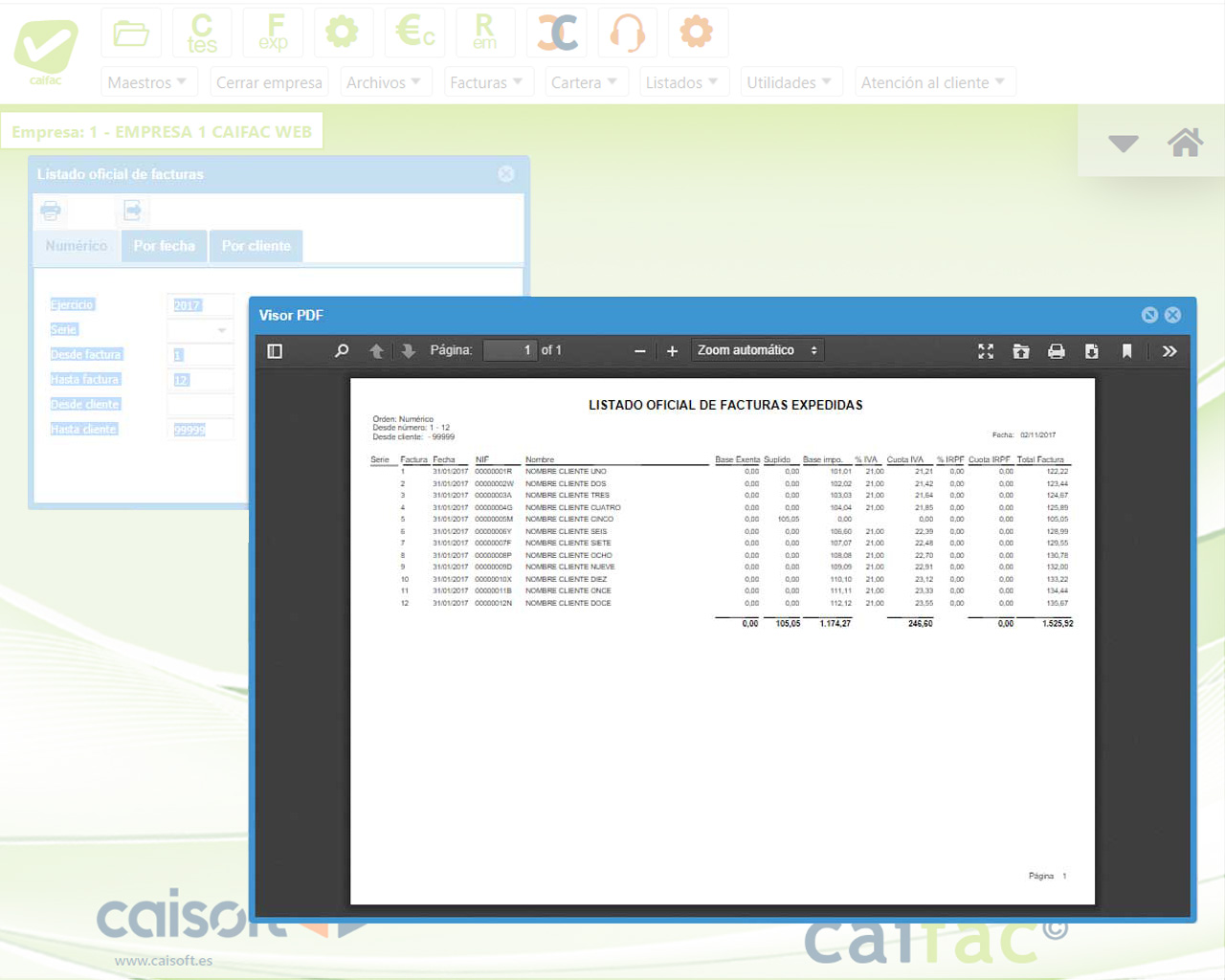Viewport: 1225px width, 980px height.
Task: Download the PDF file
Action: click(1091, 351)
